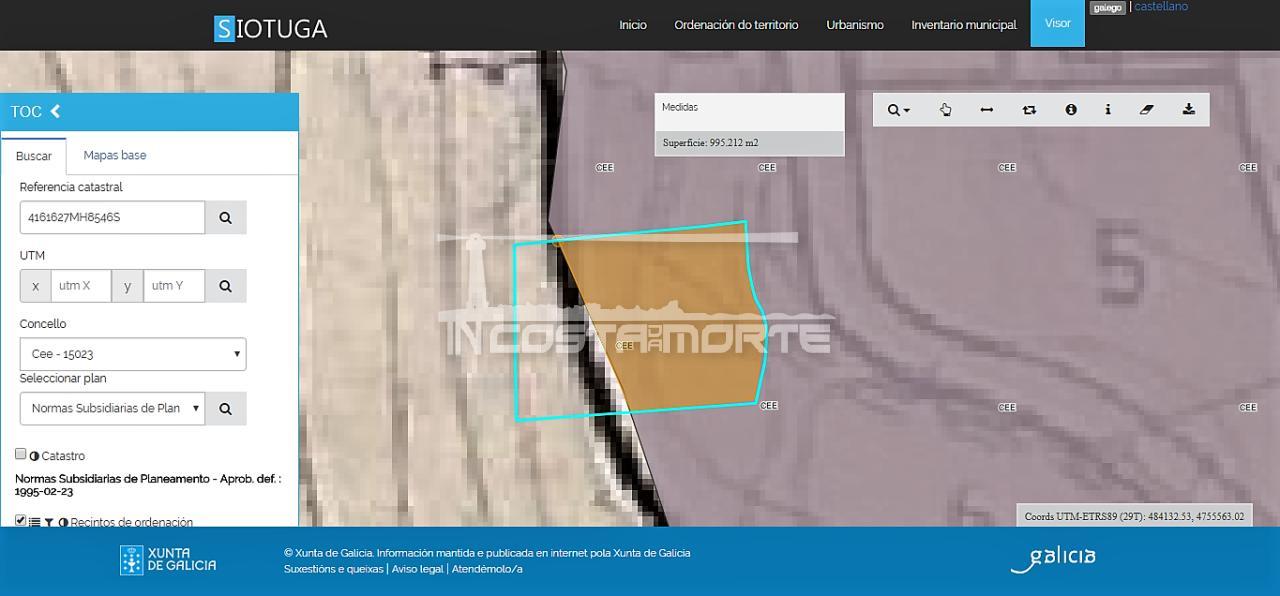Search the catastral reference magnifier button
The width and height of the screenshot is (1280, 596).
tap(226, 217)
